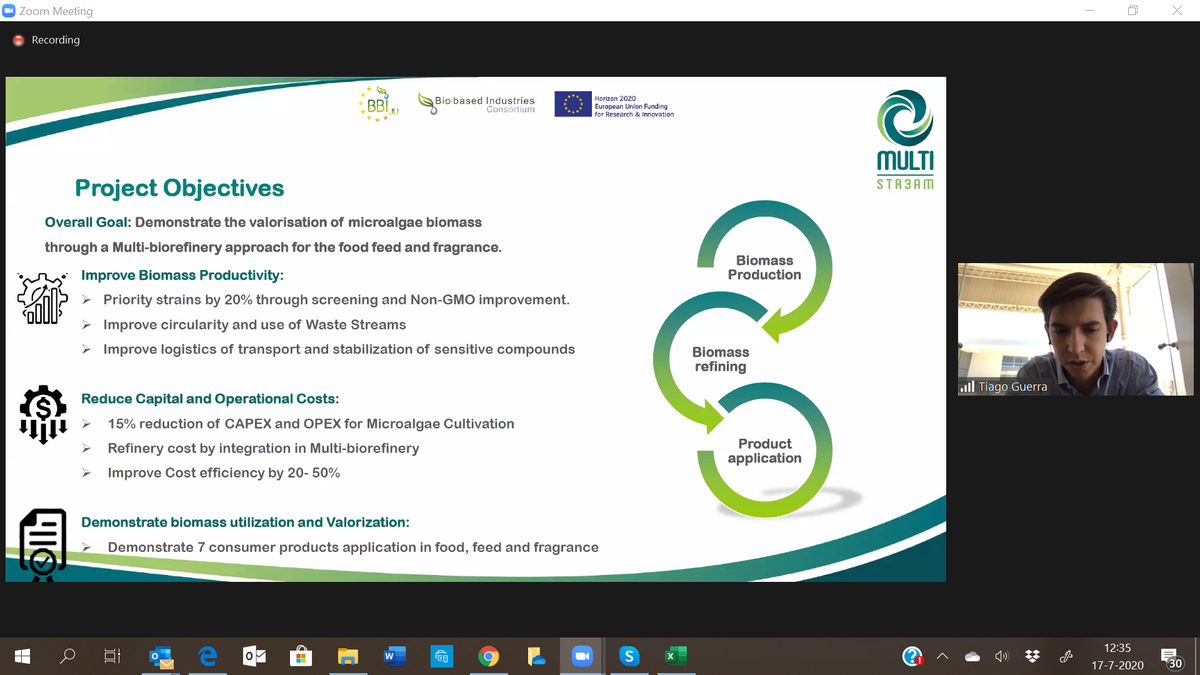
Task: Open the Windows Start menu
Action: (23, 656)
